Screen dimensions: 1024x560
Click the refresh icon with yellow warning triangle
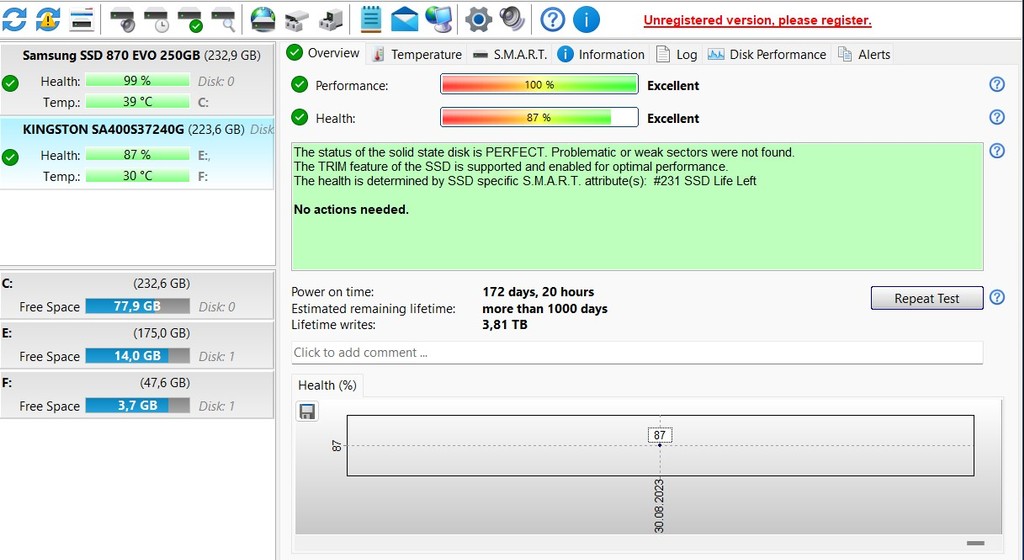pos(47,19)
